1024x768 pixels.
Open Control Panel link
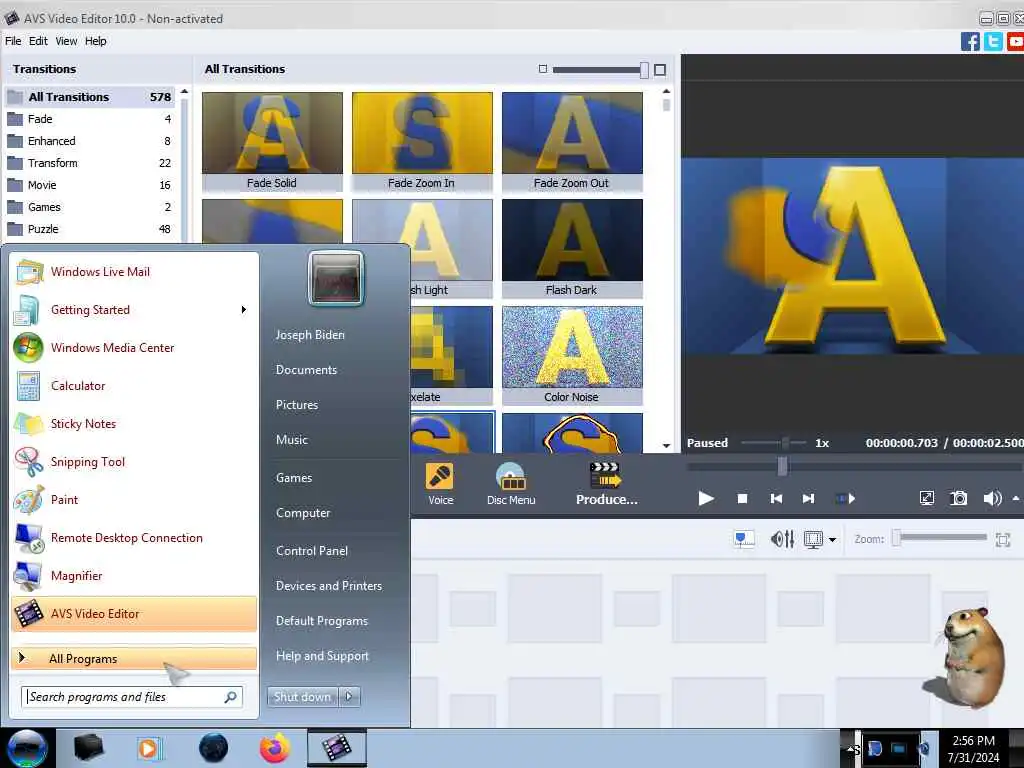click(312, 551)
